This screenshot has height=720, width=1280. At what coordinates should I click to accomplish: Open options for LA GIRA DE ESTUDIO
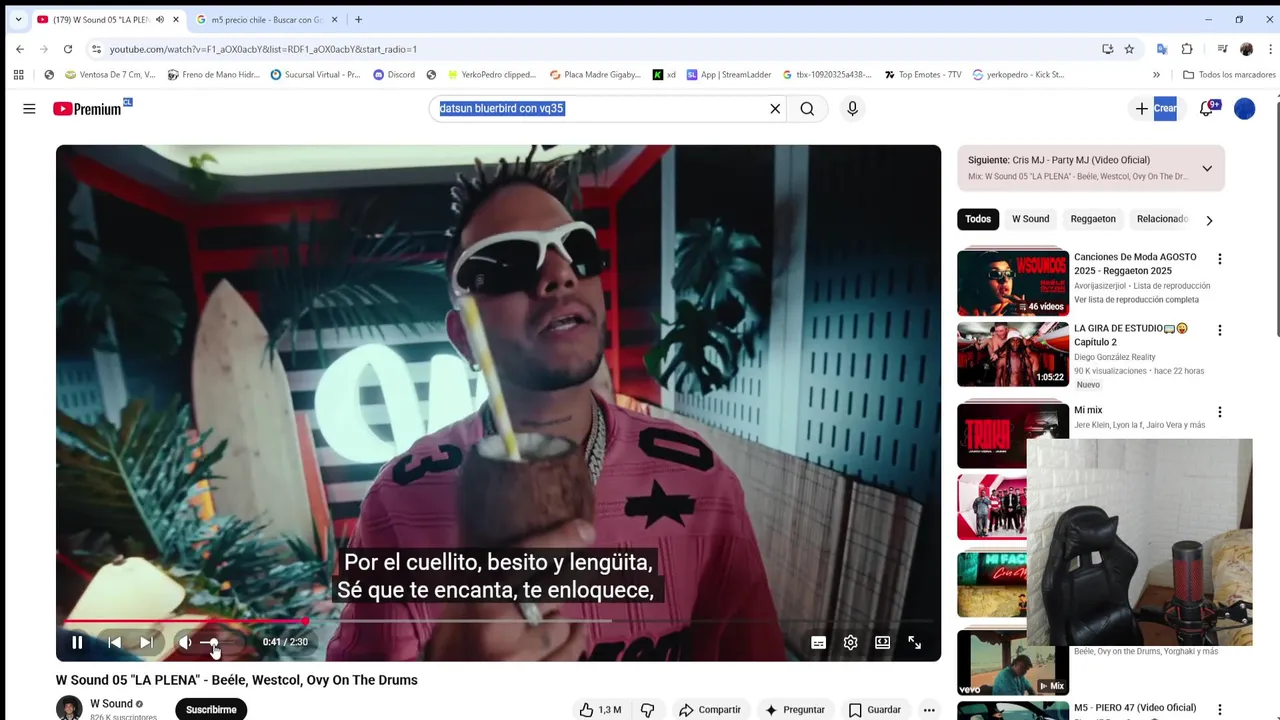pos(1219,330)
